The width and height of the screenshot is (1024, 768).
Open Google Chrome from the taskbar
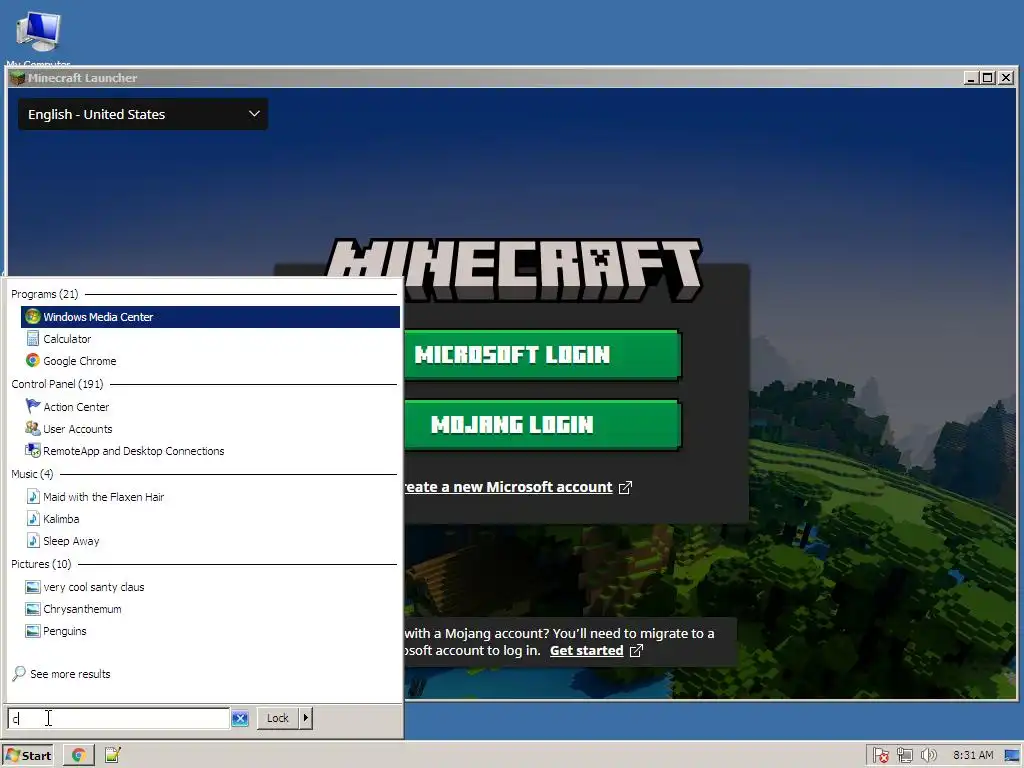coord(79,756)
